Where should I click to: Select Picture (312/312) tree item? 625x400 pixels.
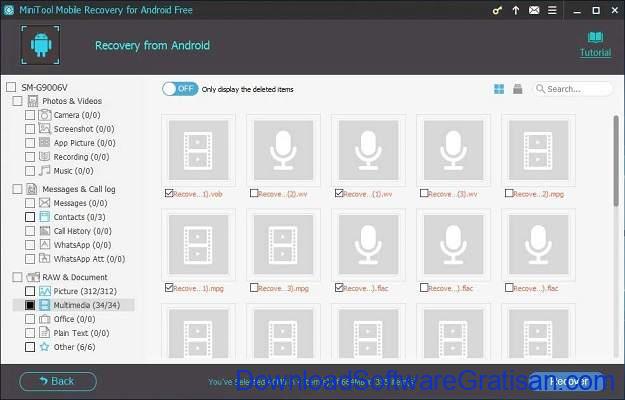coord(85,291)
